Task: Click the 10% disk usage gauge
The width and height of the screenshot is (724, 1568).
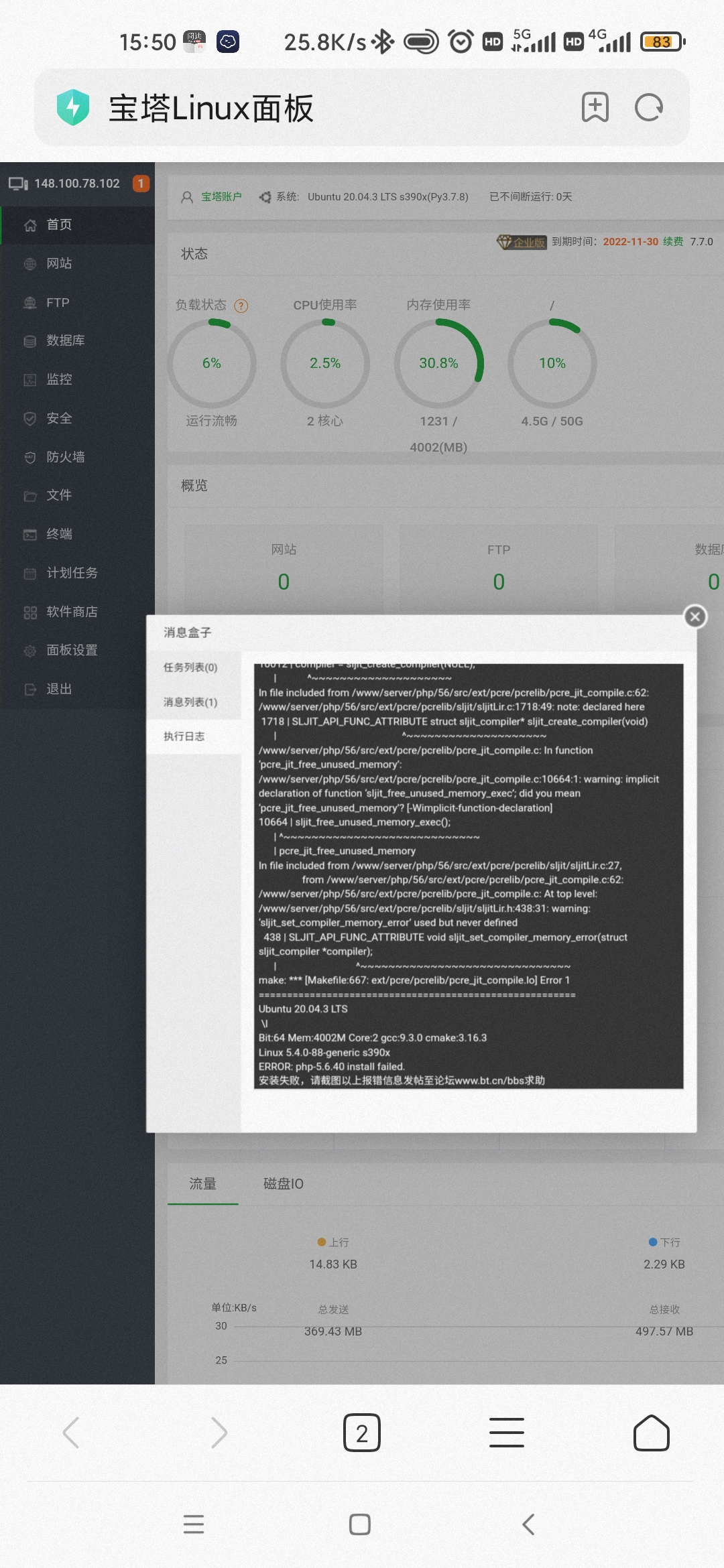Action: (x=552, y=363)
